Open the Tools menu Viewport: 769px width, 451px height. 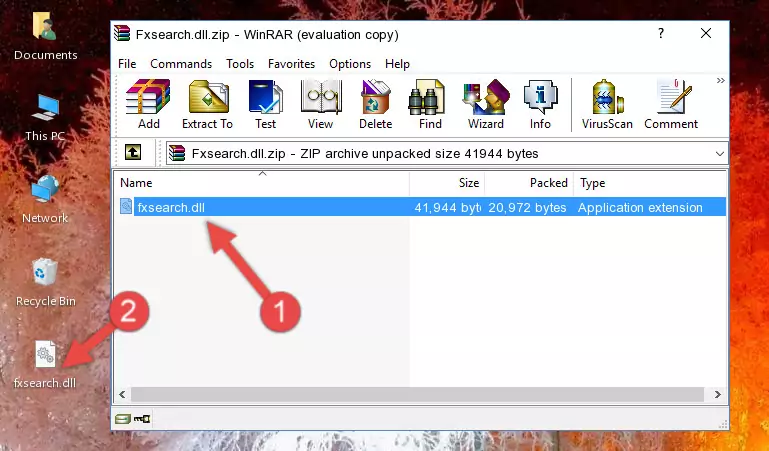point(240,64)
